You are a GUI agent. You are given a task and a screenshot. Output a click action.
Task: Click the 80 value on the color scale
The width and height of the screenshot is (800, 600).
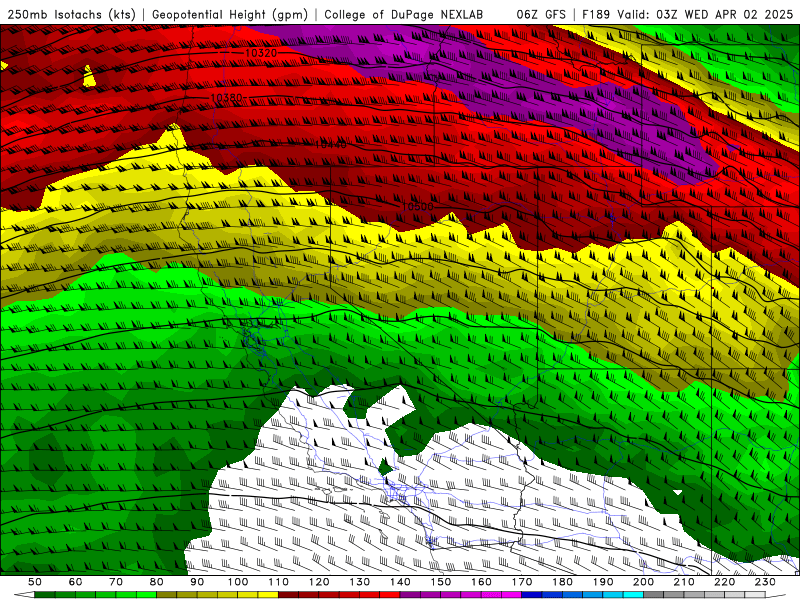tap(157, 582)
